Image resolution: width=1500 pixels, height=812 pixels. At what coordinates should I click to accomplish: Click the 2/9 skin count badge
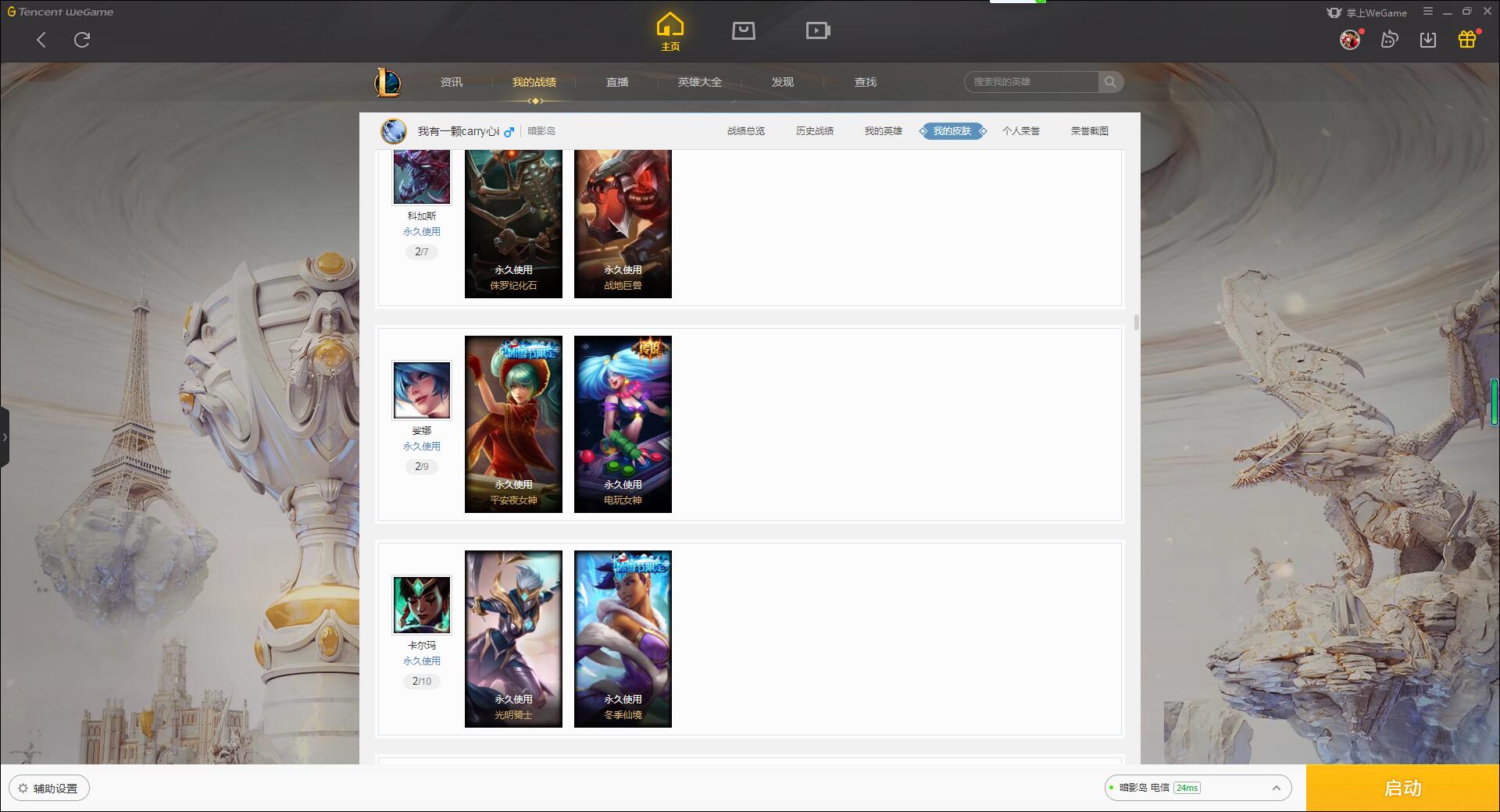click(422, 466)
